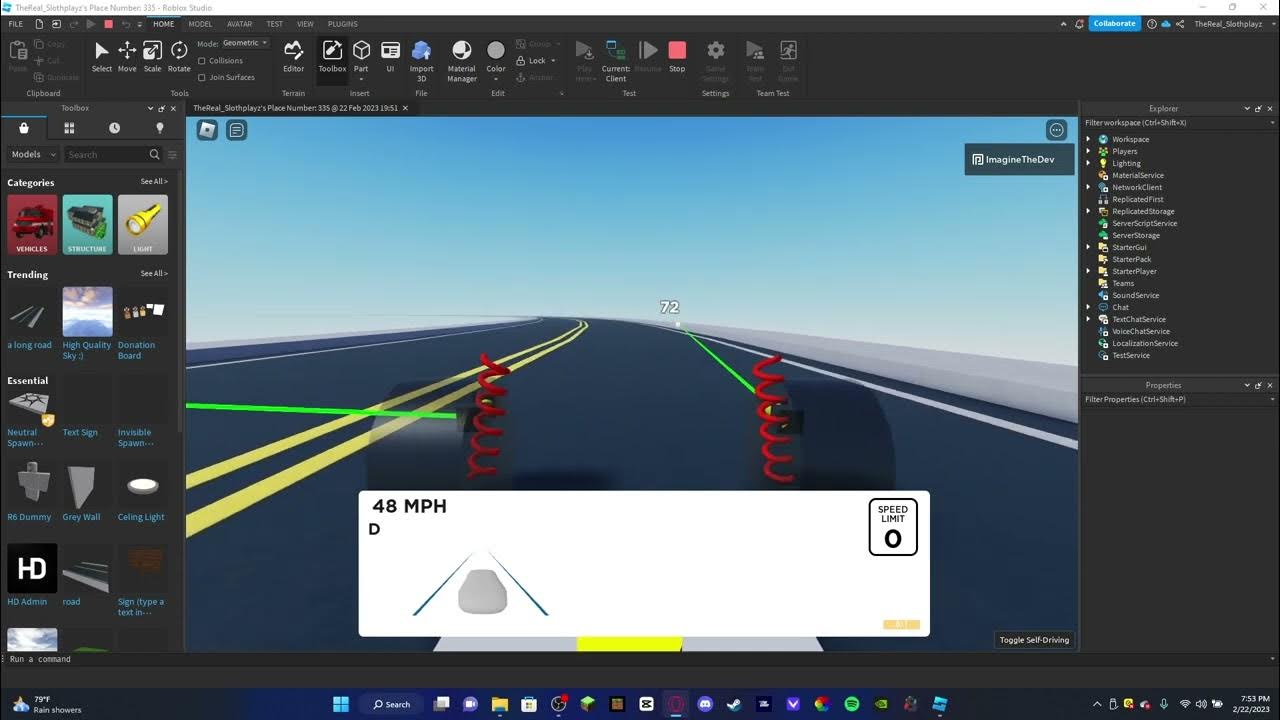This screenshot has width=1280, height=720.
Task: Click Paste in Clipboard group
Action: coord(18,56)
